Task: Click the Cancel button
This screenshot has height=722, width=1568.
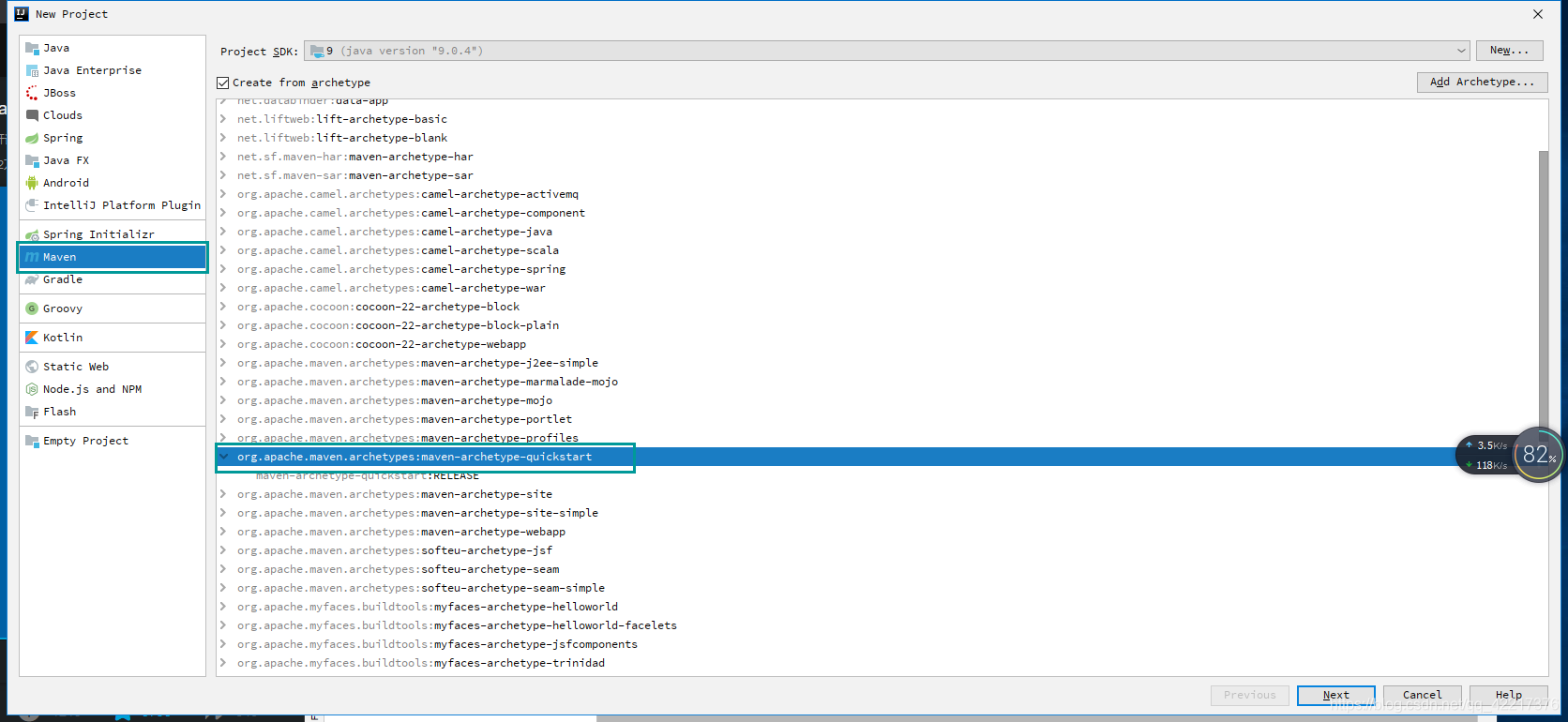Action: (x=1422, y=695)
